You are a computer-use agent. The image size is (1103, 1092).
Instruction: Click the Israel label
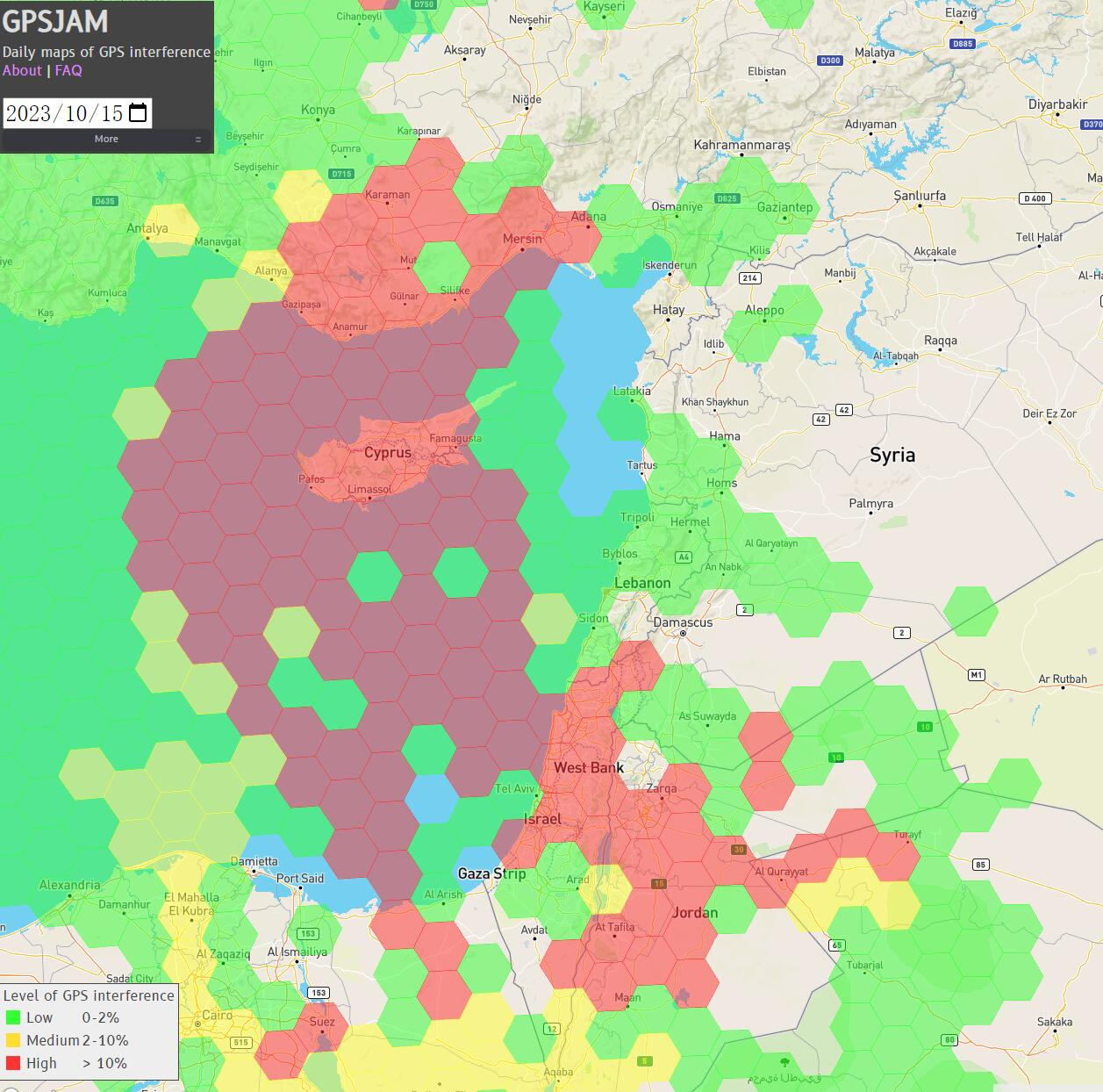coord(542,819)
